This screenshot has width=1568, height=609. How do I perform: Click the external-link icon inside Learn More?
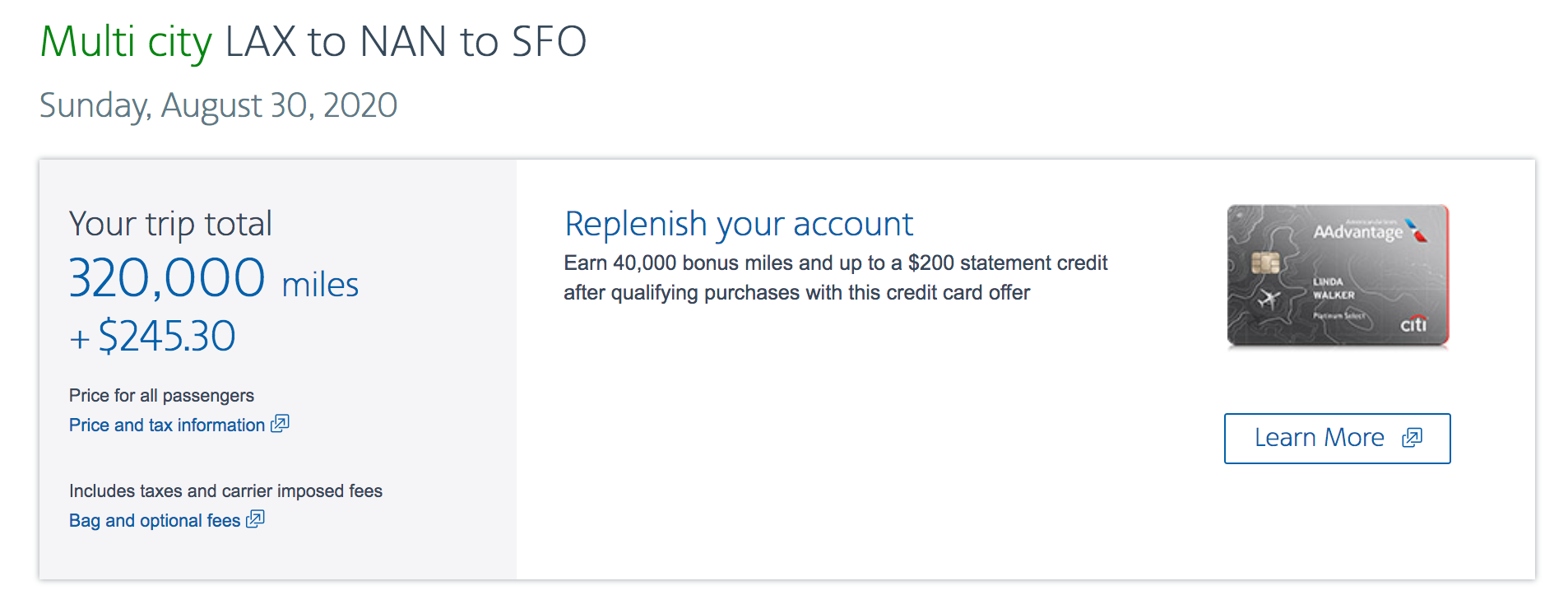tap(1412, 438)
